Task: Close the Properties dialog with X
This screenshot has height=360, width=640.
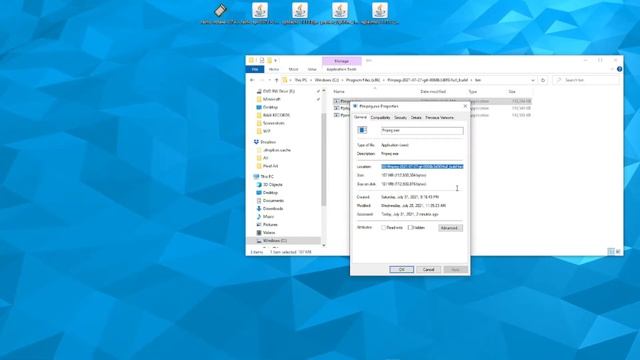Action: tap(465, 106)
